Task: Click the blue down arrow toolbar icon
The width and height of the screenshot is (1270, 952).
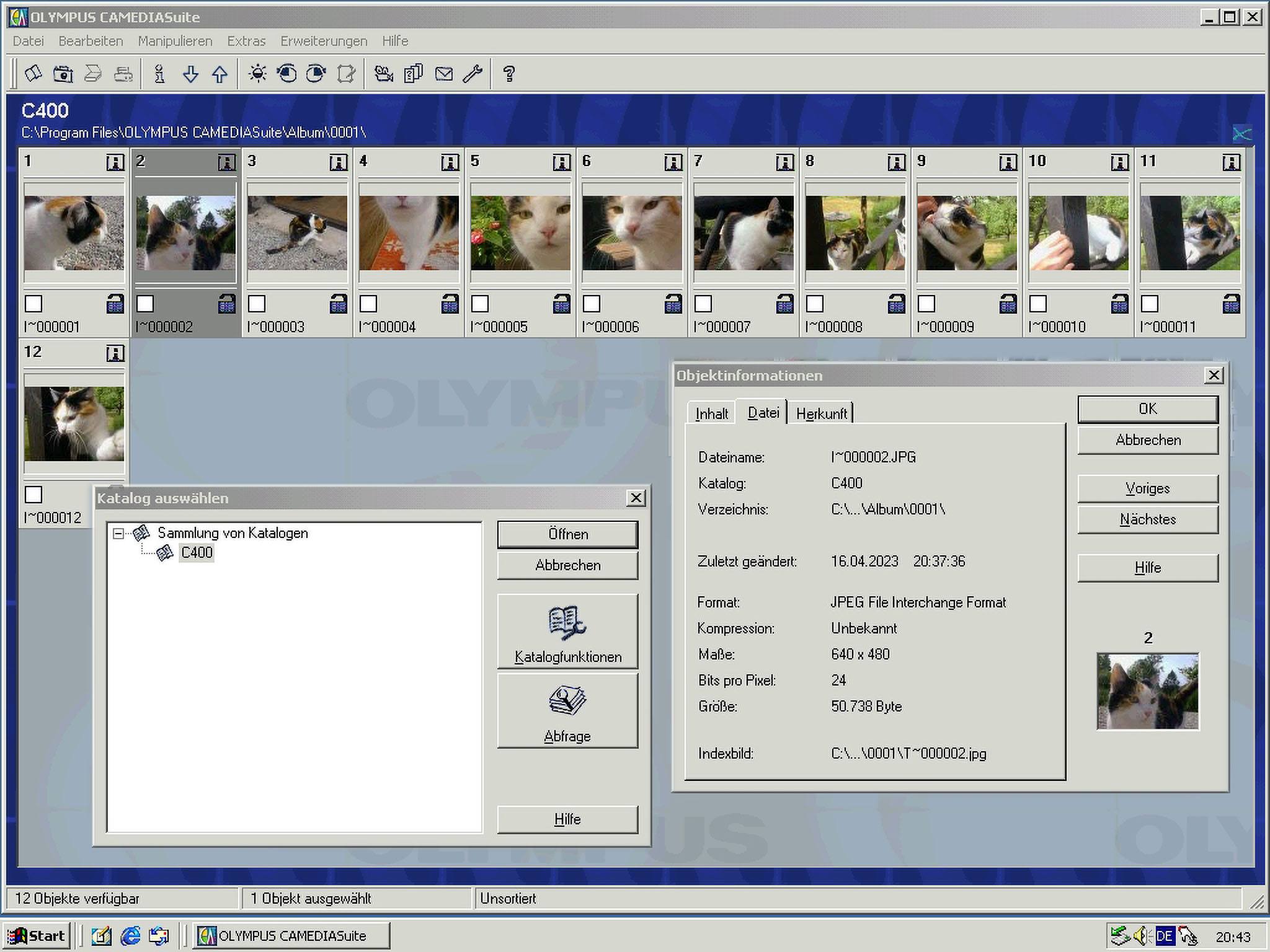Action: pos(190,74)
